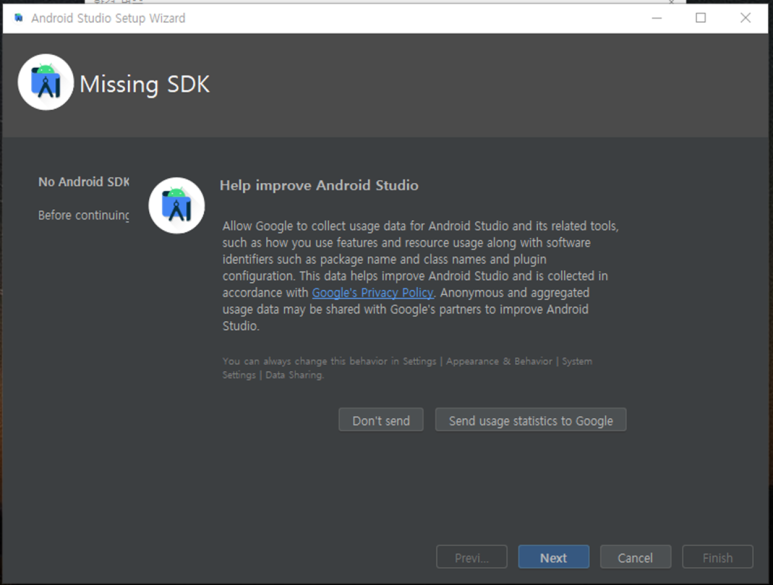The width and height of the screenshot is (773, 585).
Task: Cancel the setup wizard
Action: 635,557
